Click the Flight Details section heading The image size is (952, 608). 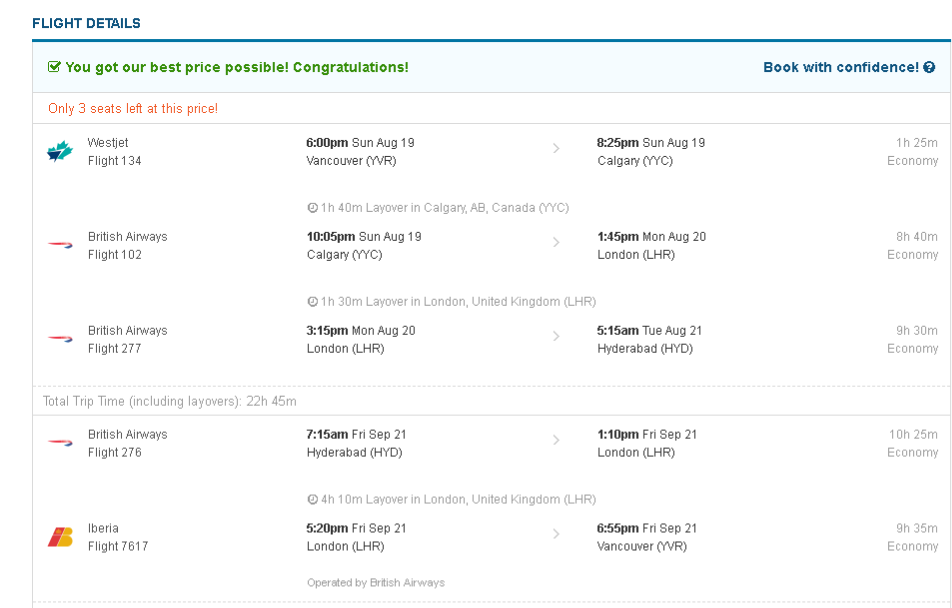(x=86, y=23)
